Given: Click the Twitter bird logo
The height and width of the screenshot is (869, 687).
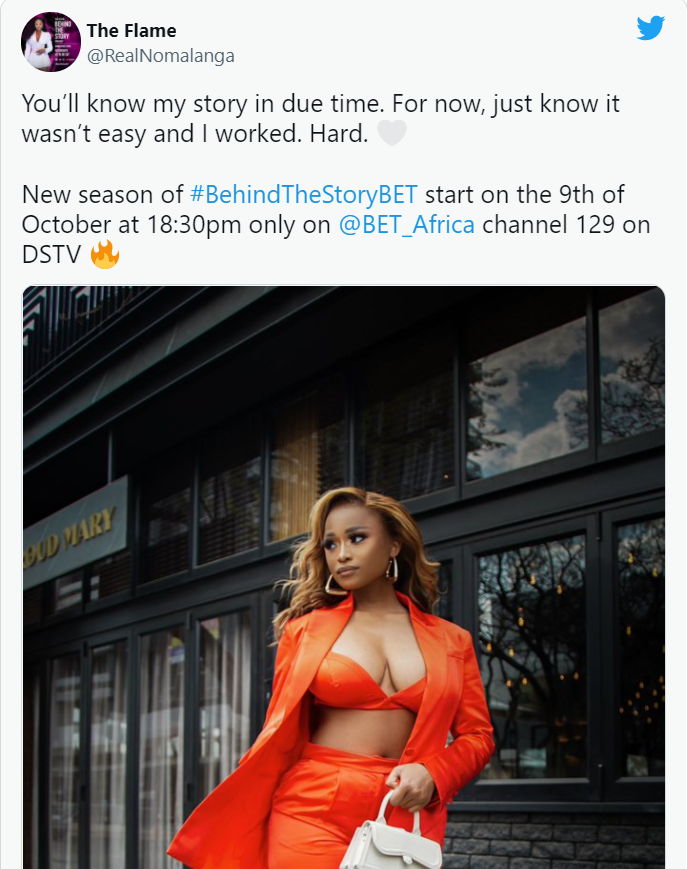Looking at the screenshot, I should coord(650,28).
